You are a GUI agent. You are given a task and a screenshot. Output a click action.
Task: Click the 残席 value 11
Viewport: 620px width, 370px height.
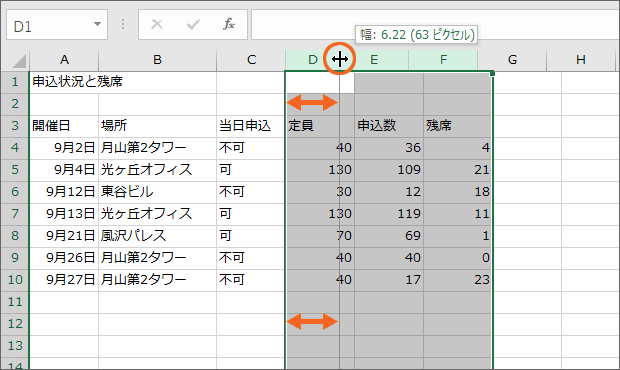click(457, 214)
